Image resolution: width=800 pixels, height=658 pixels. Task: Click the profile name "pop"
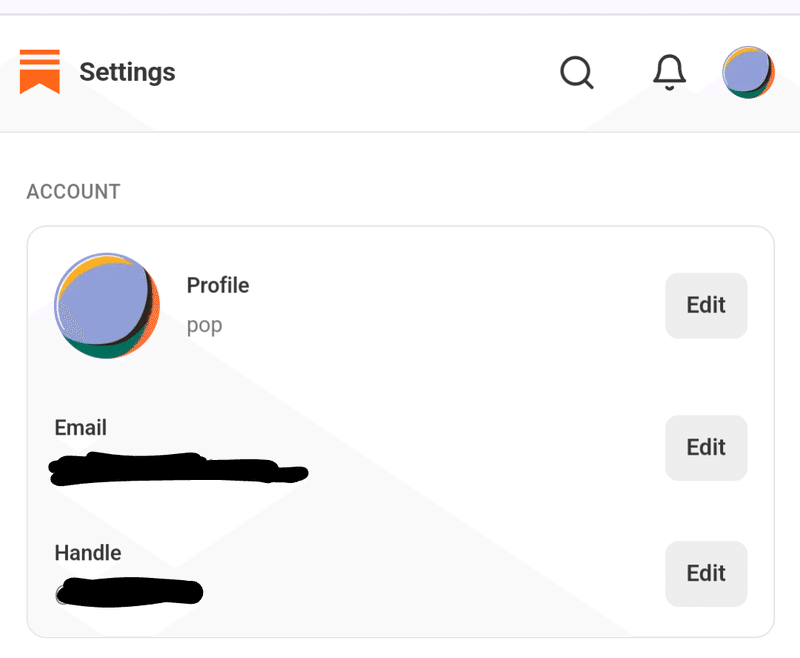pyautogui.click(x=205, y=325)
